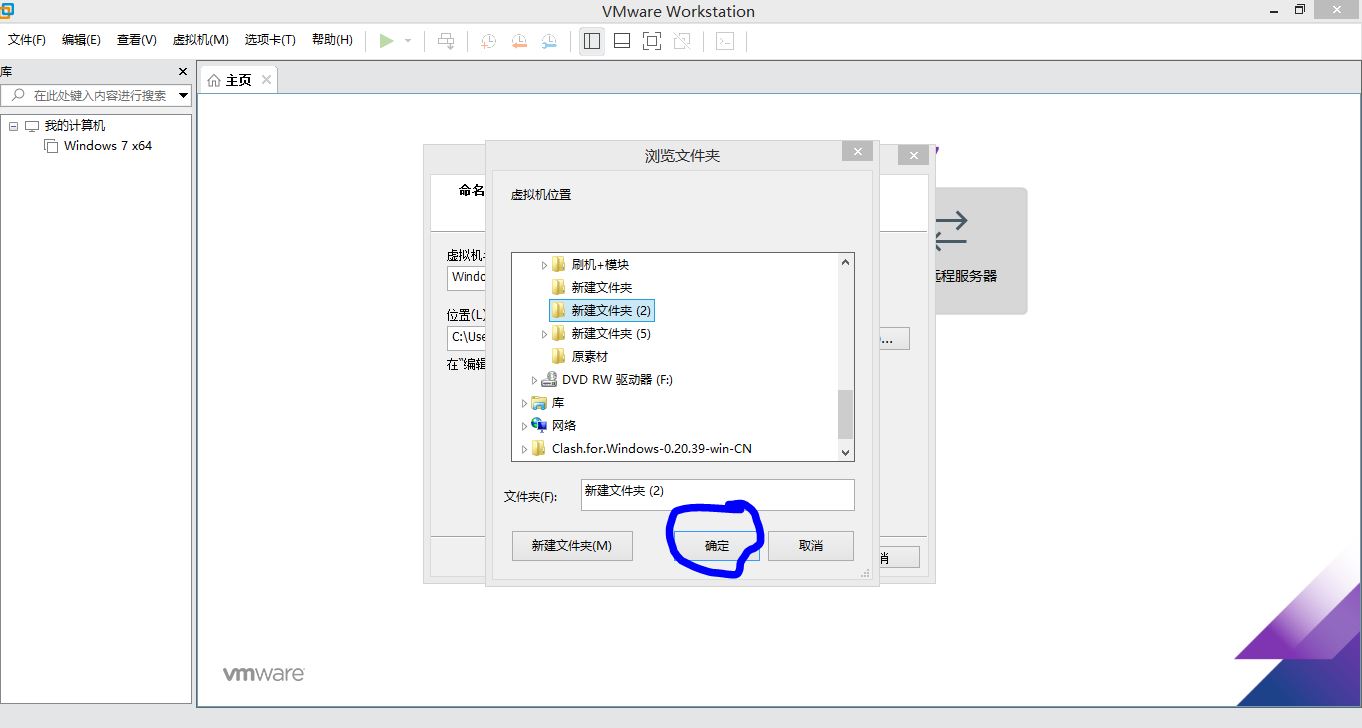Expand the DVD RW 驱动器 (F:) node

[x=534, y=380]
